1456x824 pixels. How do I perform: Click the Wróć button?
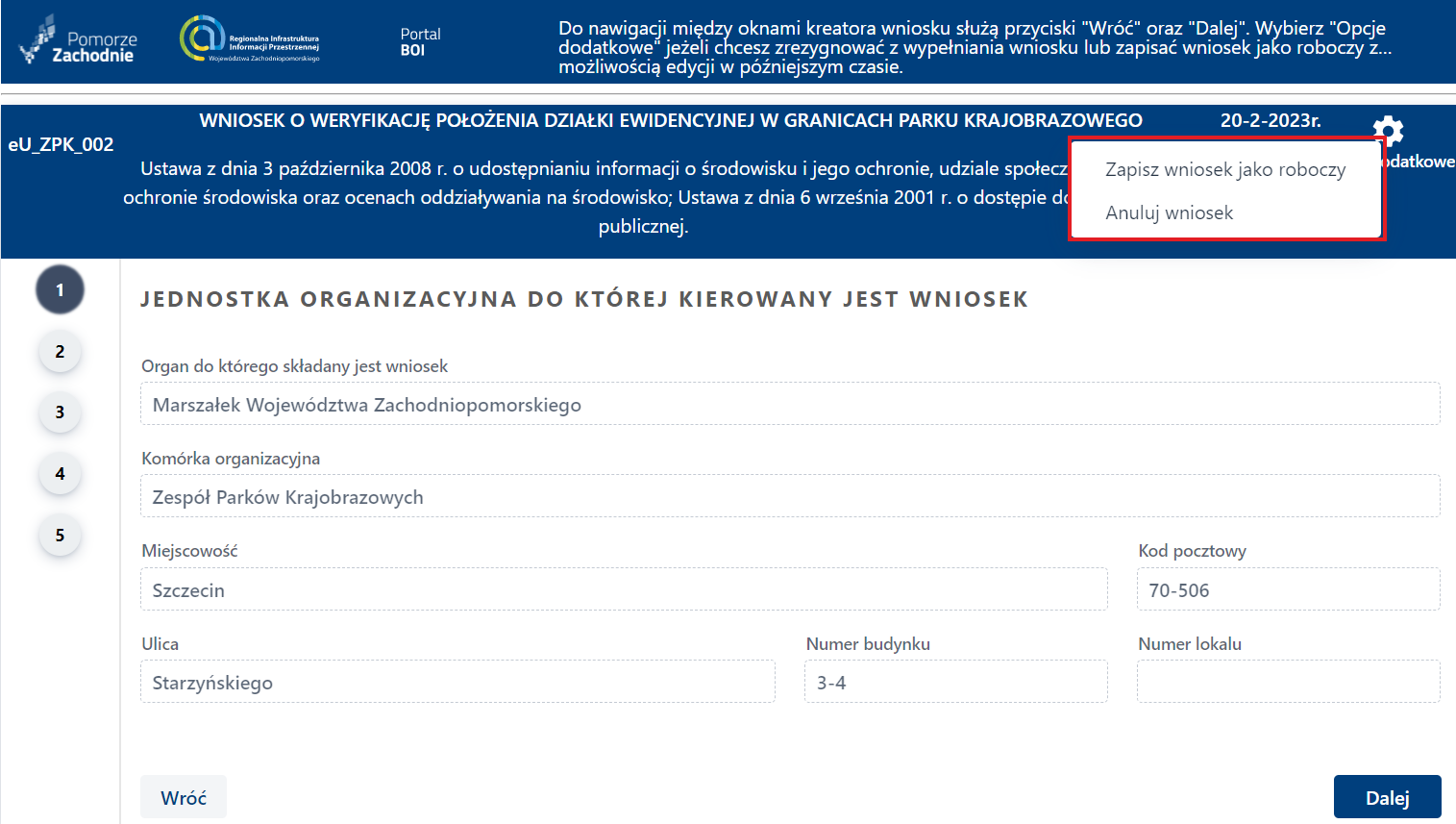tap(183, 796)
